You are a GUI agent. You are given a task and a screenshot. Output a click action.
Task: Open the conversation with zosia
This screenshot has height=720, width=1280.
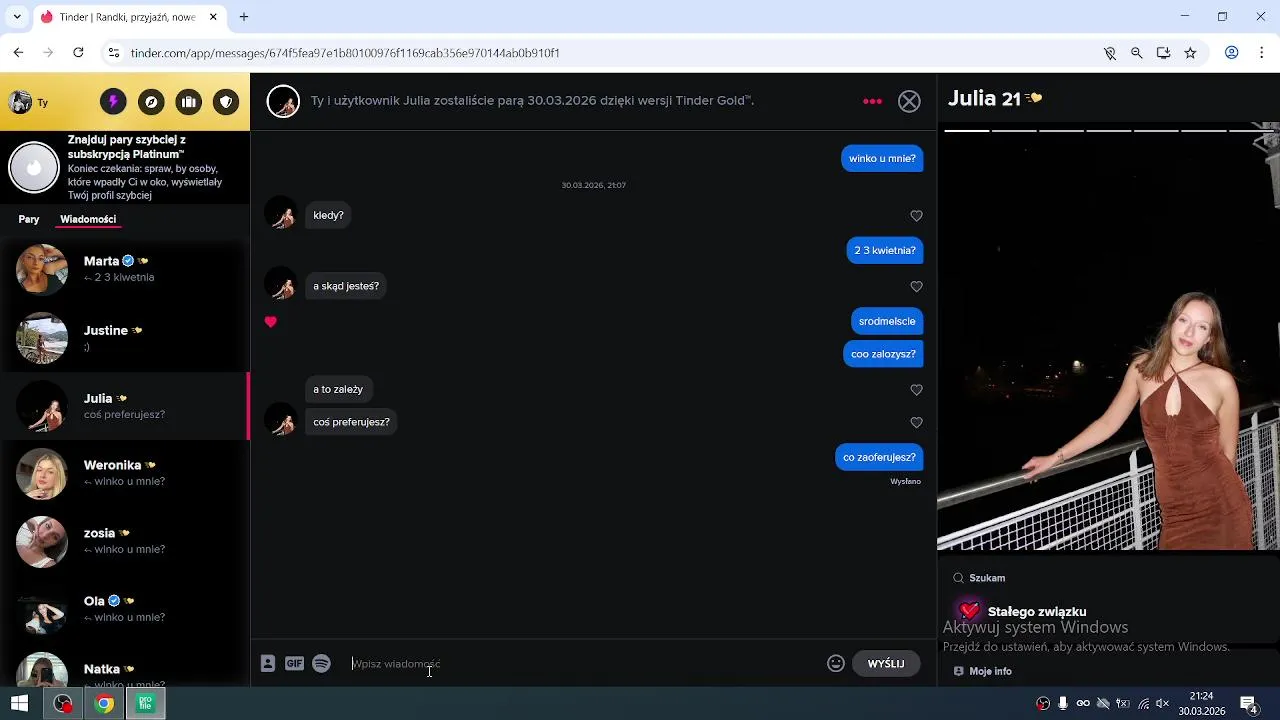[124, 541]
